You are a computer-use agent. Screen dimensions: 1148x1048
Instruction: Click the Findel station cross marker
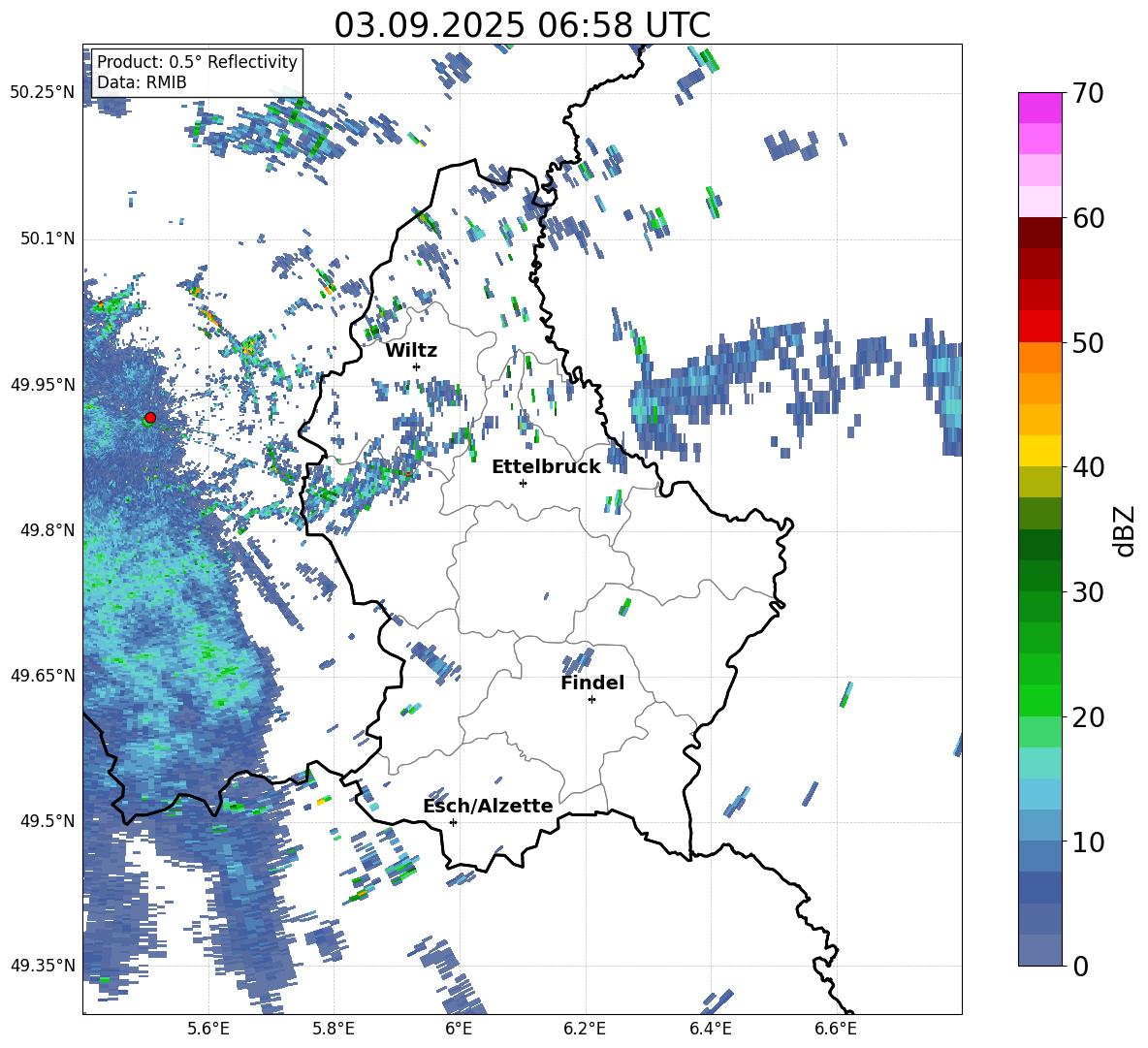tap(591, 700)
